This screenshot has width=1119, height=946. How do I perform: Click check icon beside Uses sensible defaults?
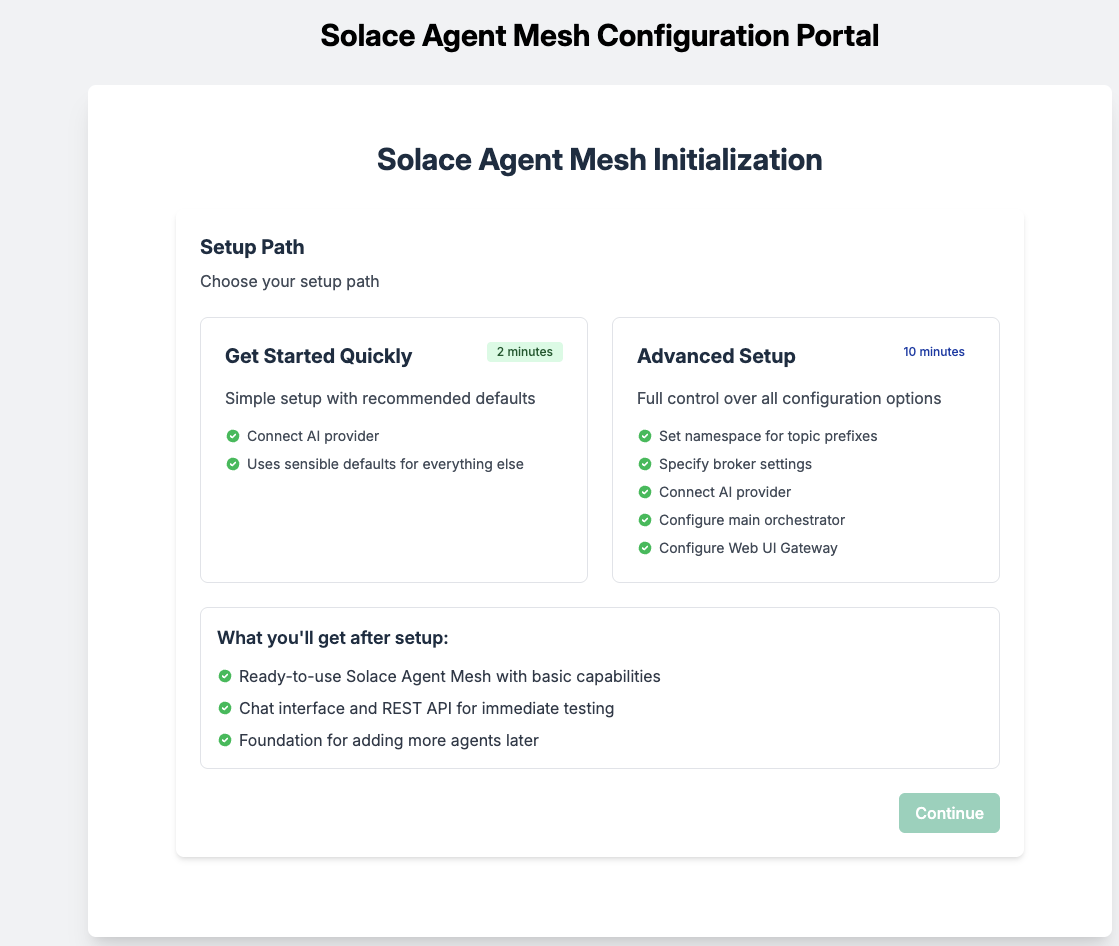233,464
